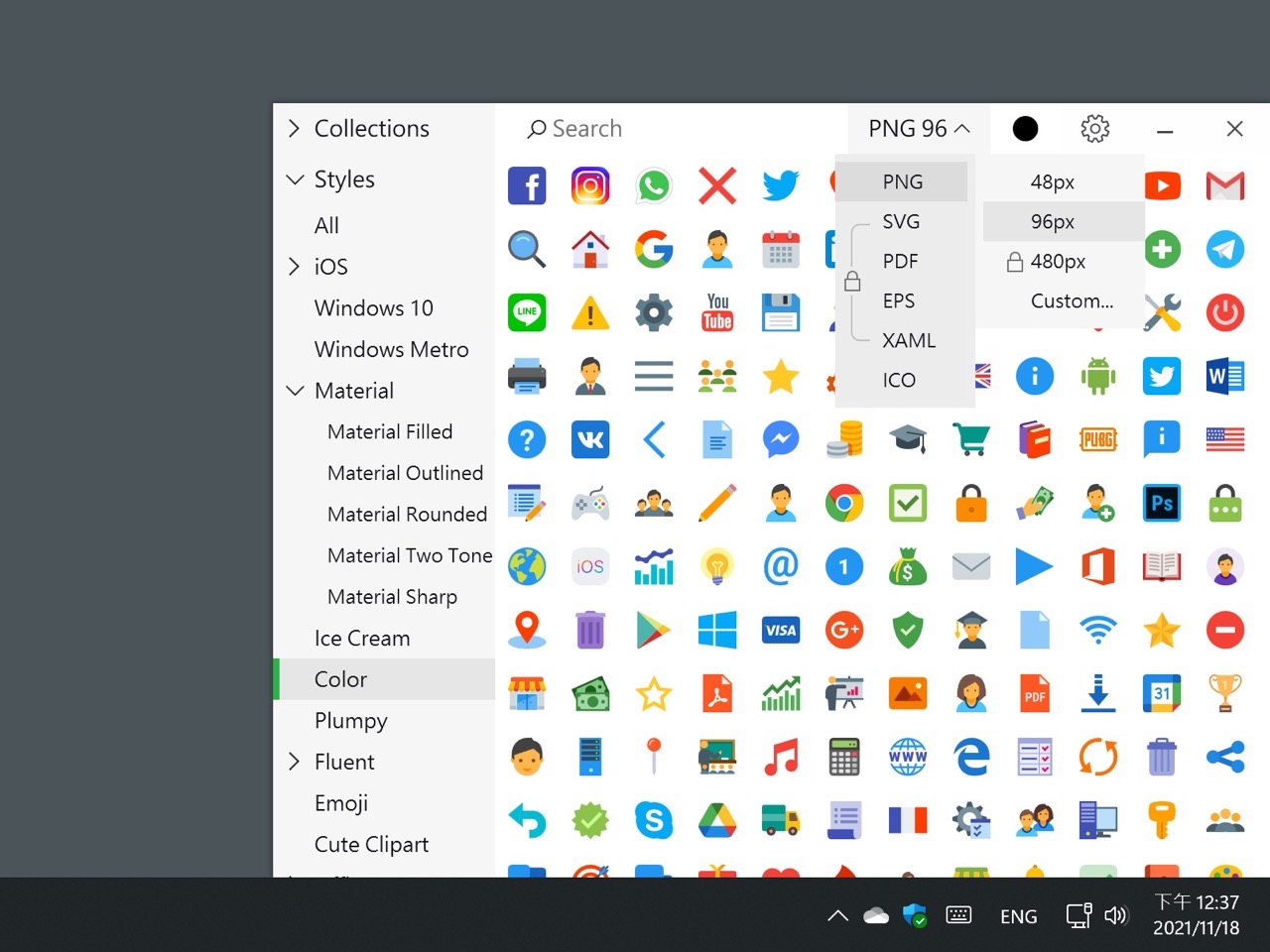The height and width of the screenshot is (952, 1270).
Task: Select the blue floppy disk save icon
Action: [781, 312]
